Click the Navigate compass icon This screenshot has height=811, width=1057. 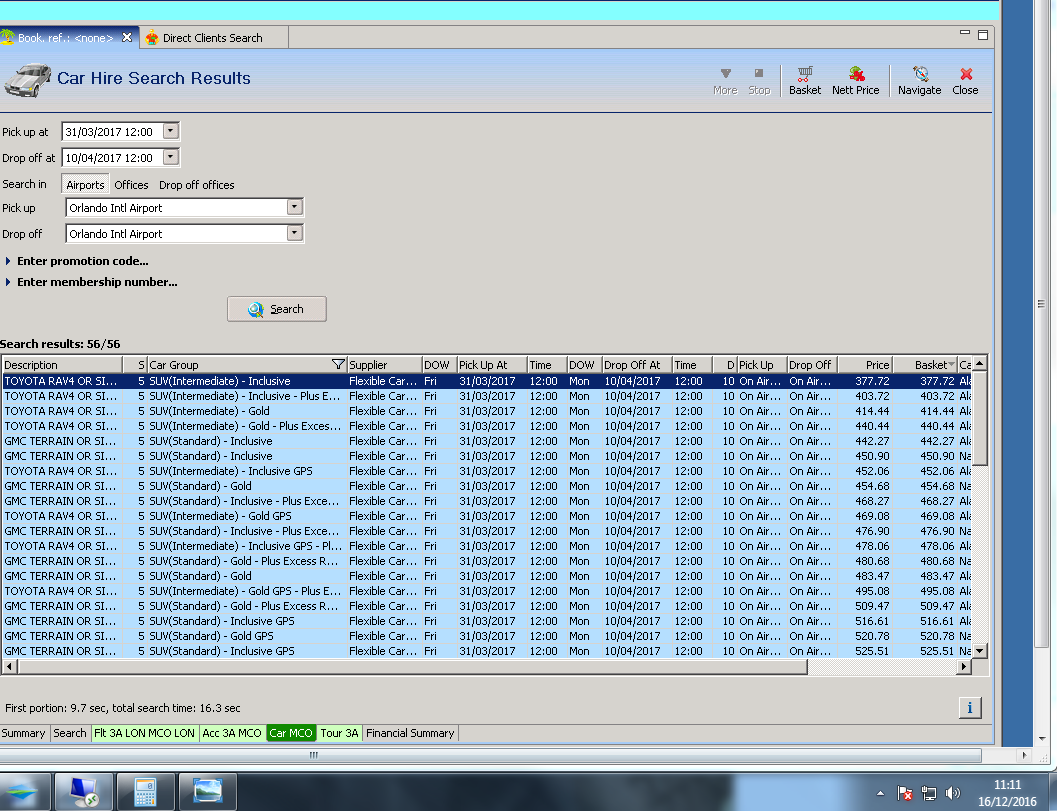[920, 73]
